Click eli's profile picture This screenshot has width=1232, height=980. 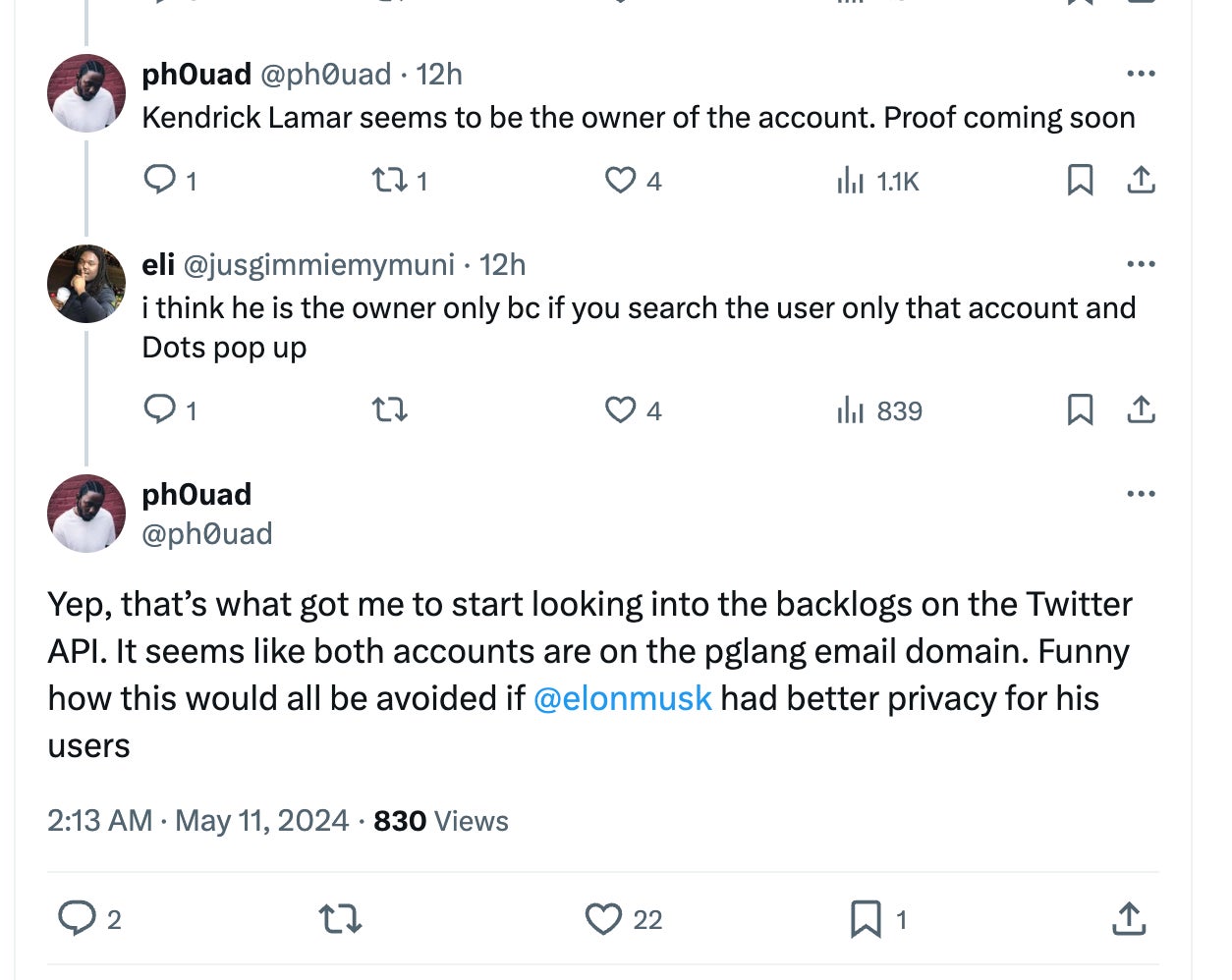[x=86, y=284]
